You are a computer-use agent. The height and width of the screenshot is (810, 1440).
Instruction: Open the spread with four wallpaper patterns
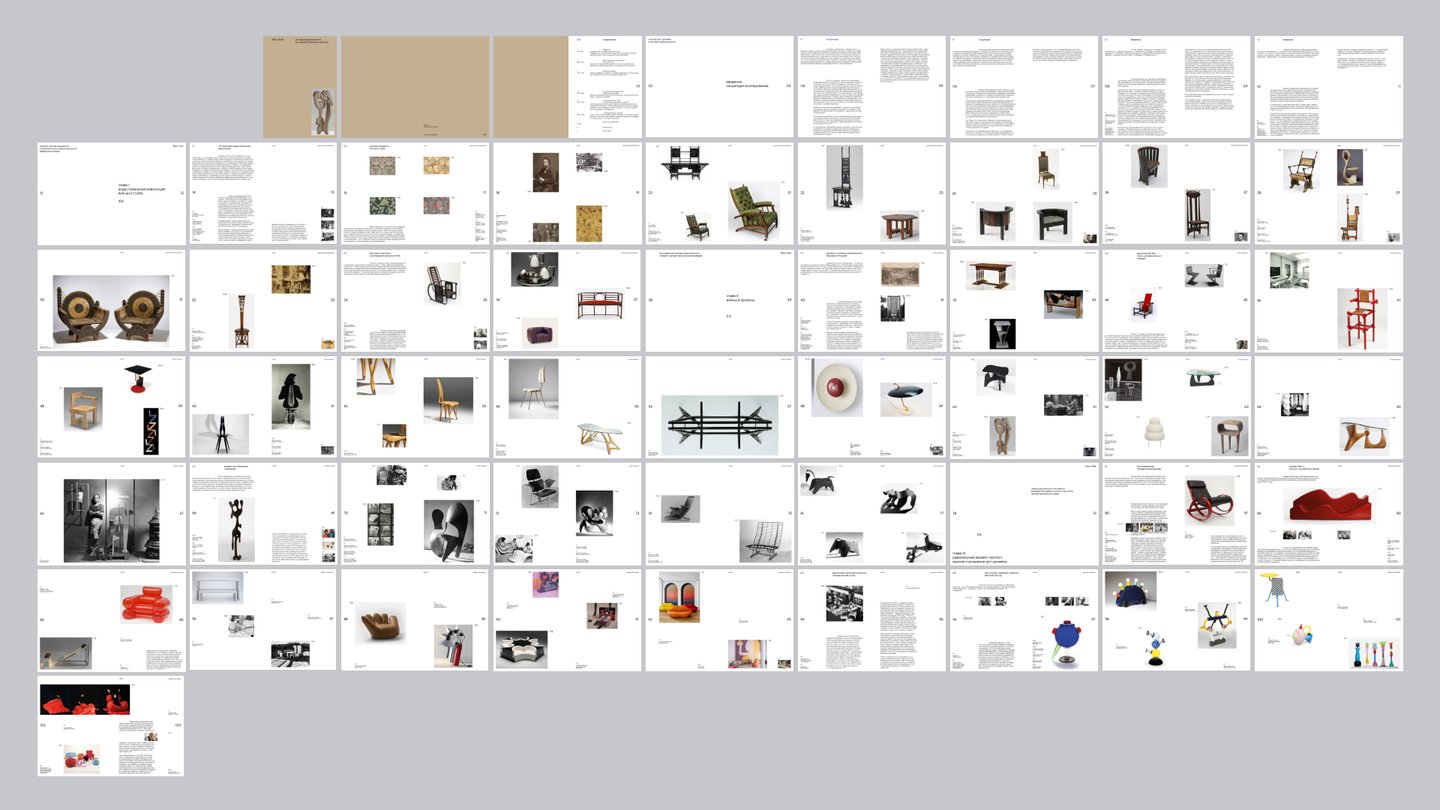pos(415,194)
